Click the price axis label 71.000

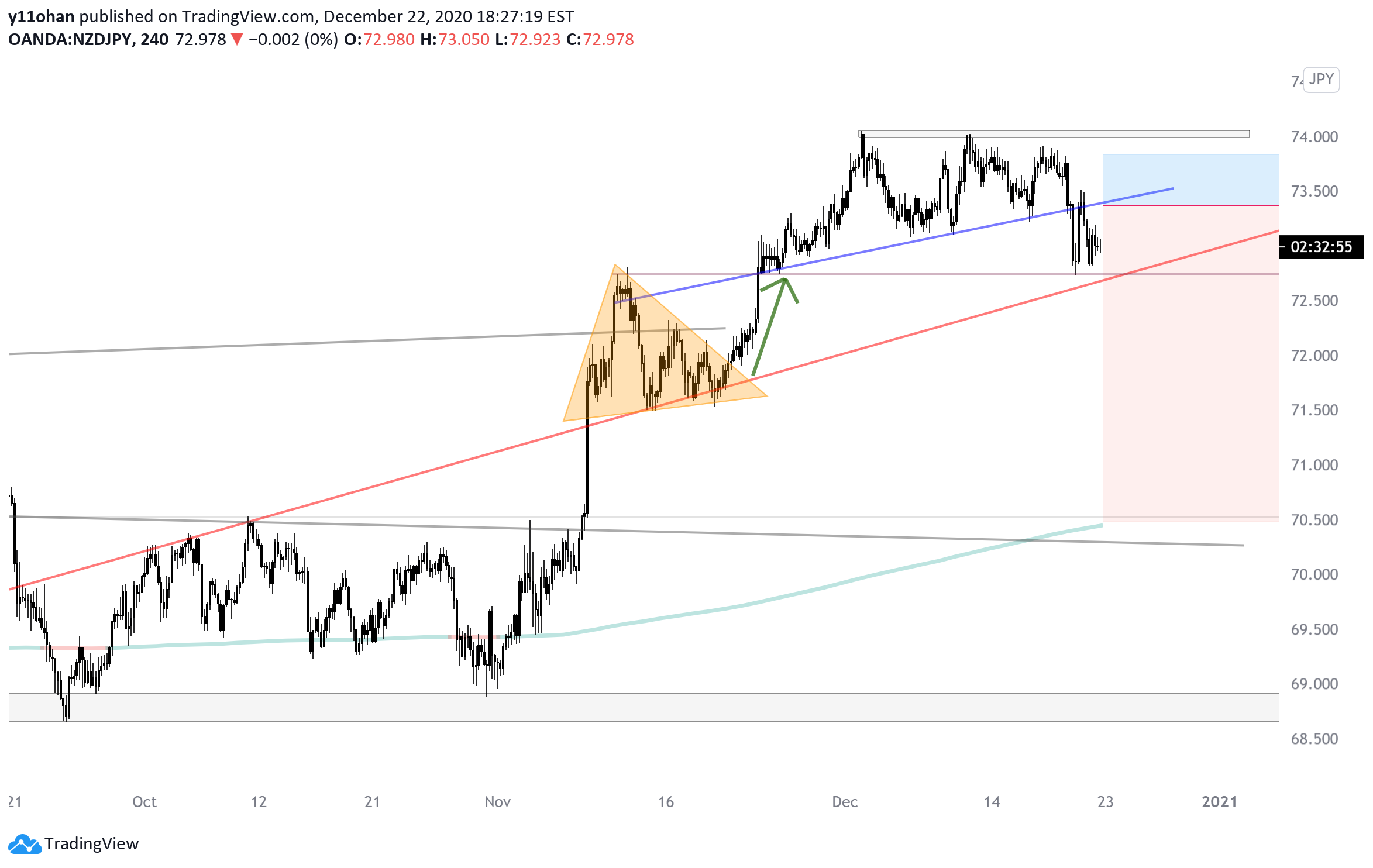(1314, 465)
